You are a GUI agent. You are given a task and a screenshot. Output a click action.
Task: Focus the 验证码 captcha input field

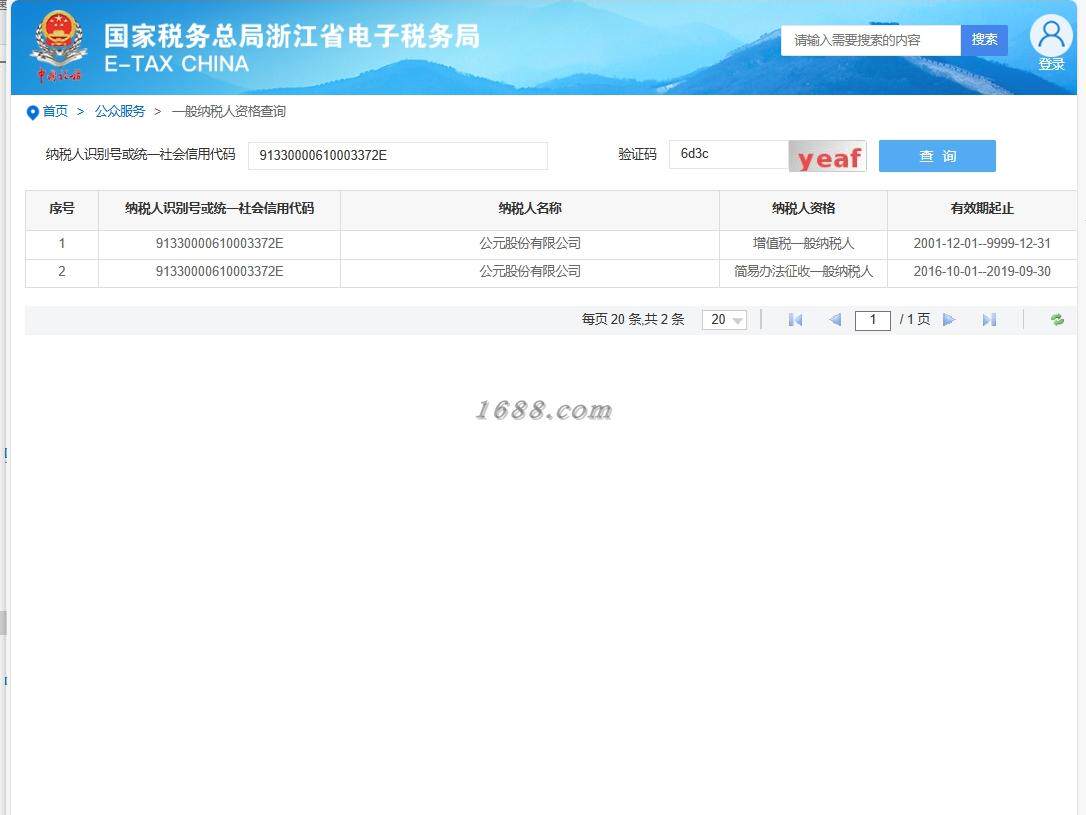(x=729, y=154)
